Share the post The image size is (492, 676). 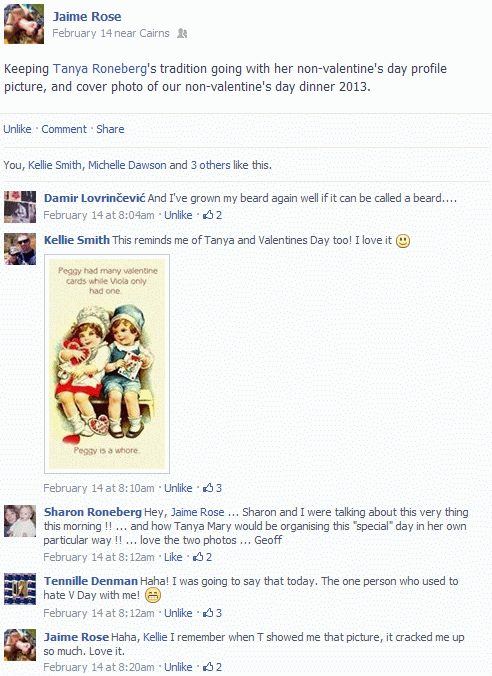tap(110, 129)
